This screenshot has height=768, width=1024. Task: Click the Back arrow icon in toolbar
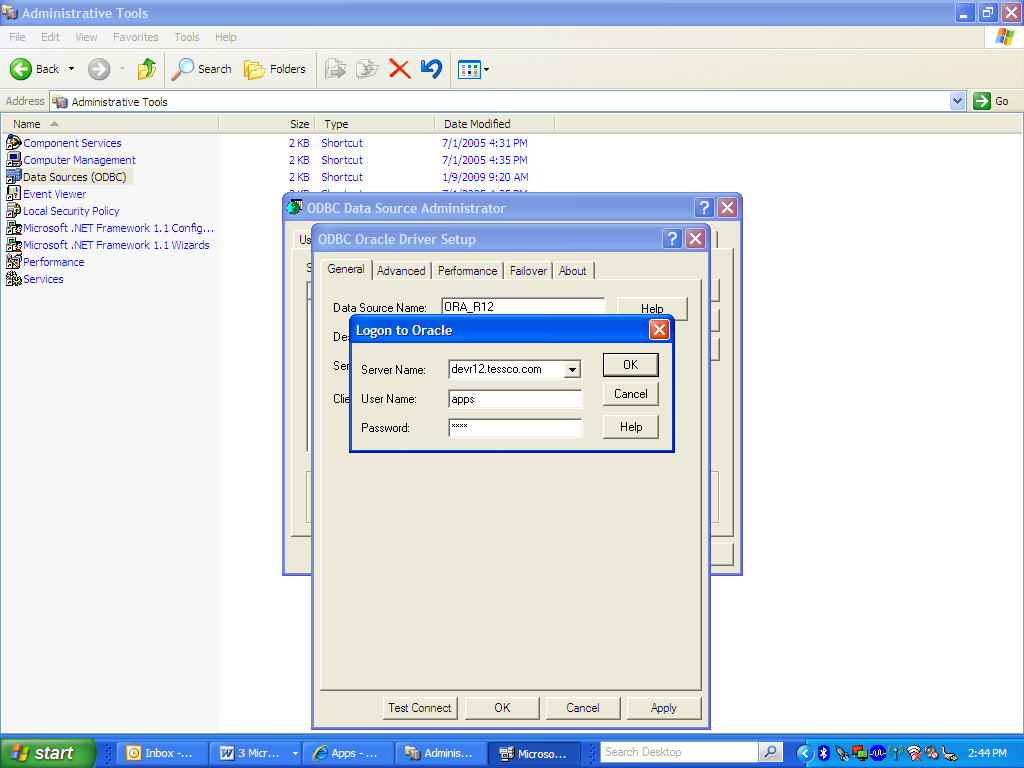21,69
